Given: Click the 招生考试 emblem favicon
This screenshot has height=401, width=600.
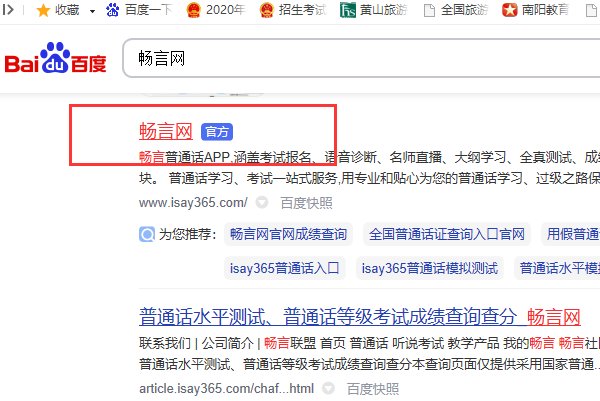Looking at the screenshot, I should [x=266, y=10].
